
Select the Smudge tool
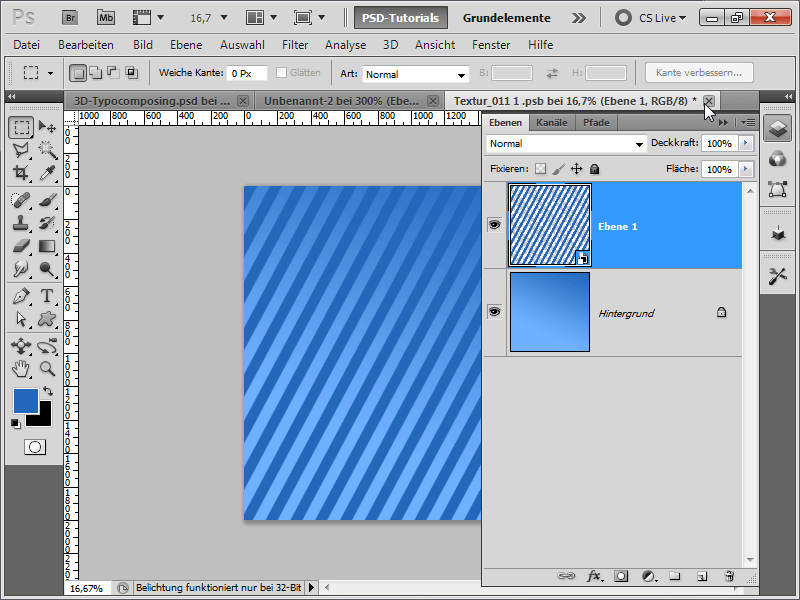21,269
